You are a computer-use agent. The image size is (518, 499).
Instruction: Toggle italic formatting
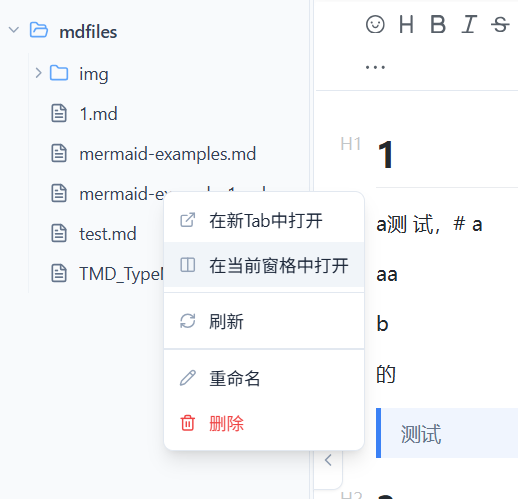[x=469, y=24]
